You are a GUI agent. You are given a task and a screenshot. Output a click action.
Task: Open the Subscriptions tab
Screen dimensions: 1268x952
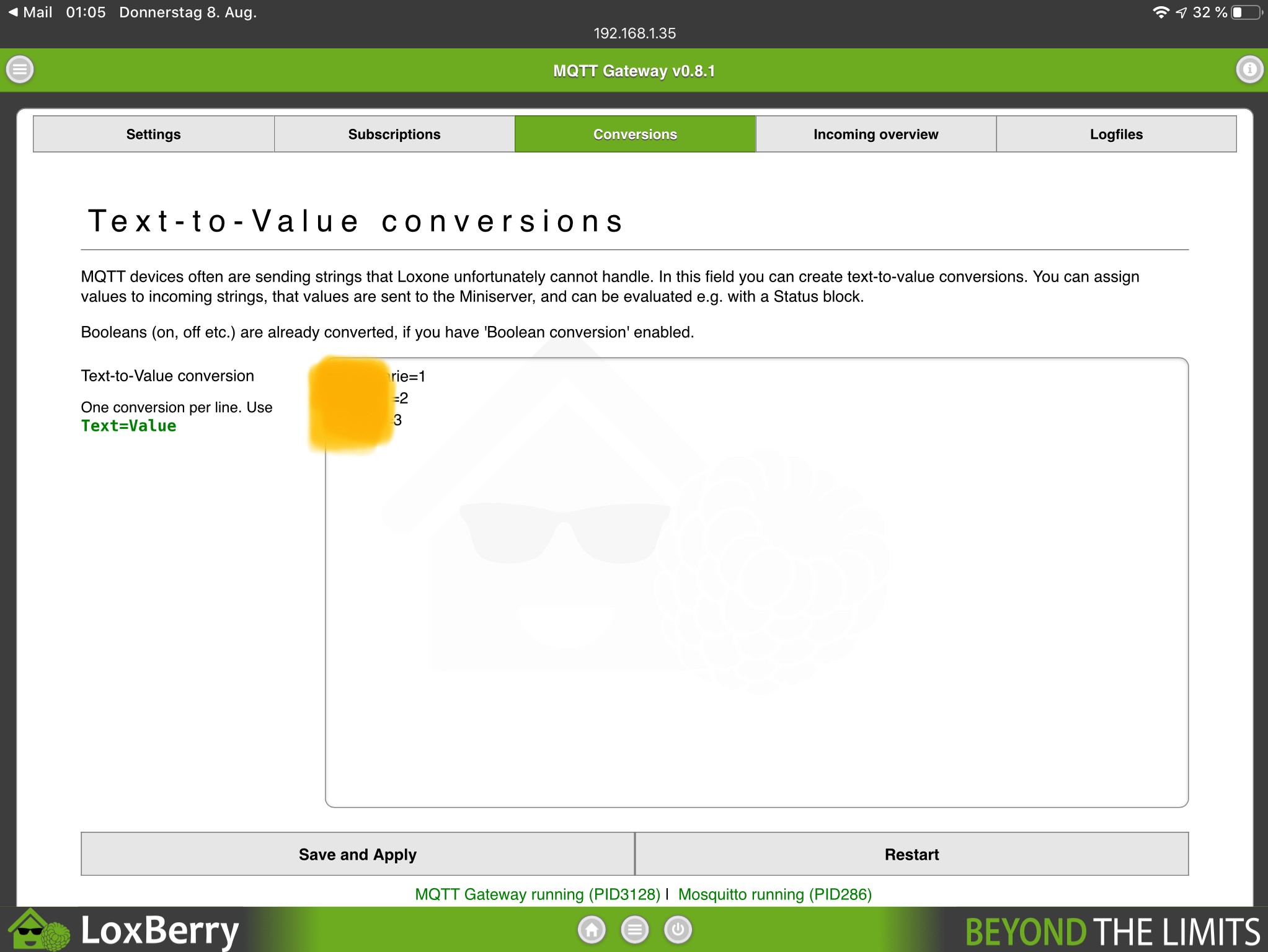click(x=394, y=134)
